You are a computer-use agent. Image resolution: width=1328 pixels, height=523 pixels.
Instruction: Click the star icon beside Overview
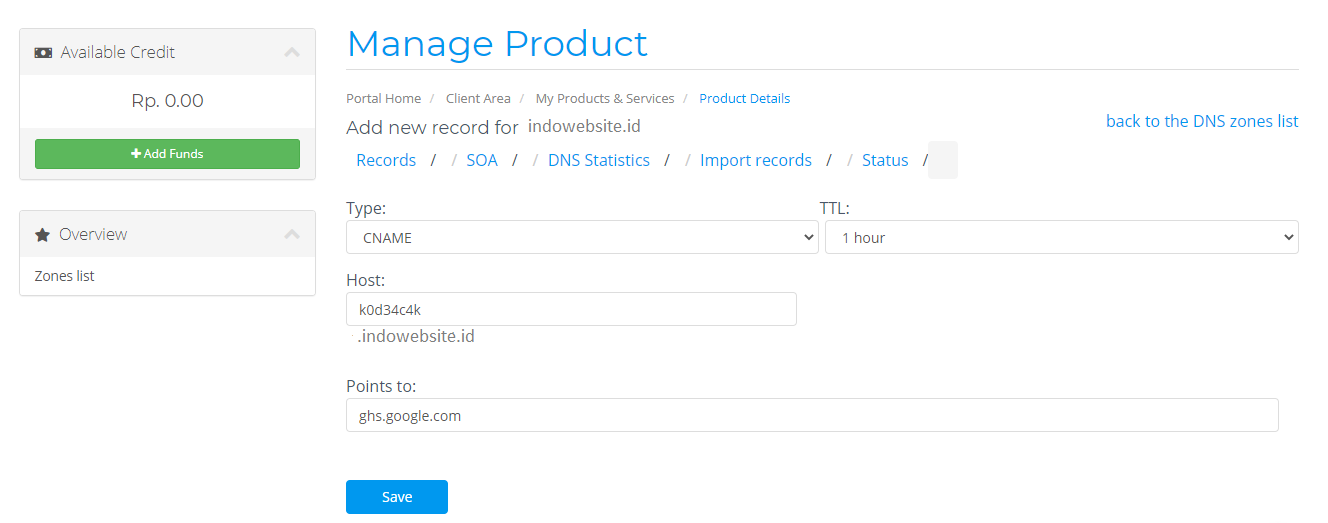tap(42, 234)
